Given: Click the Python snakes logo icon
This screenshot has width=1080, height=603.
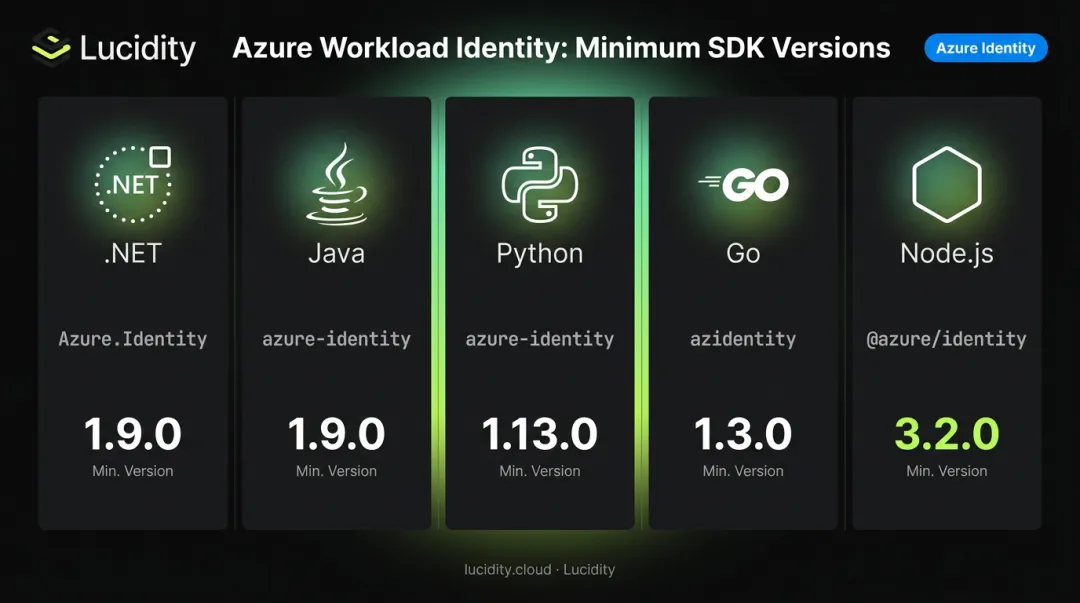Looking at the screenshot, I should [x=539, y=184].
